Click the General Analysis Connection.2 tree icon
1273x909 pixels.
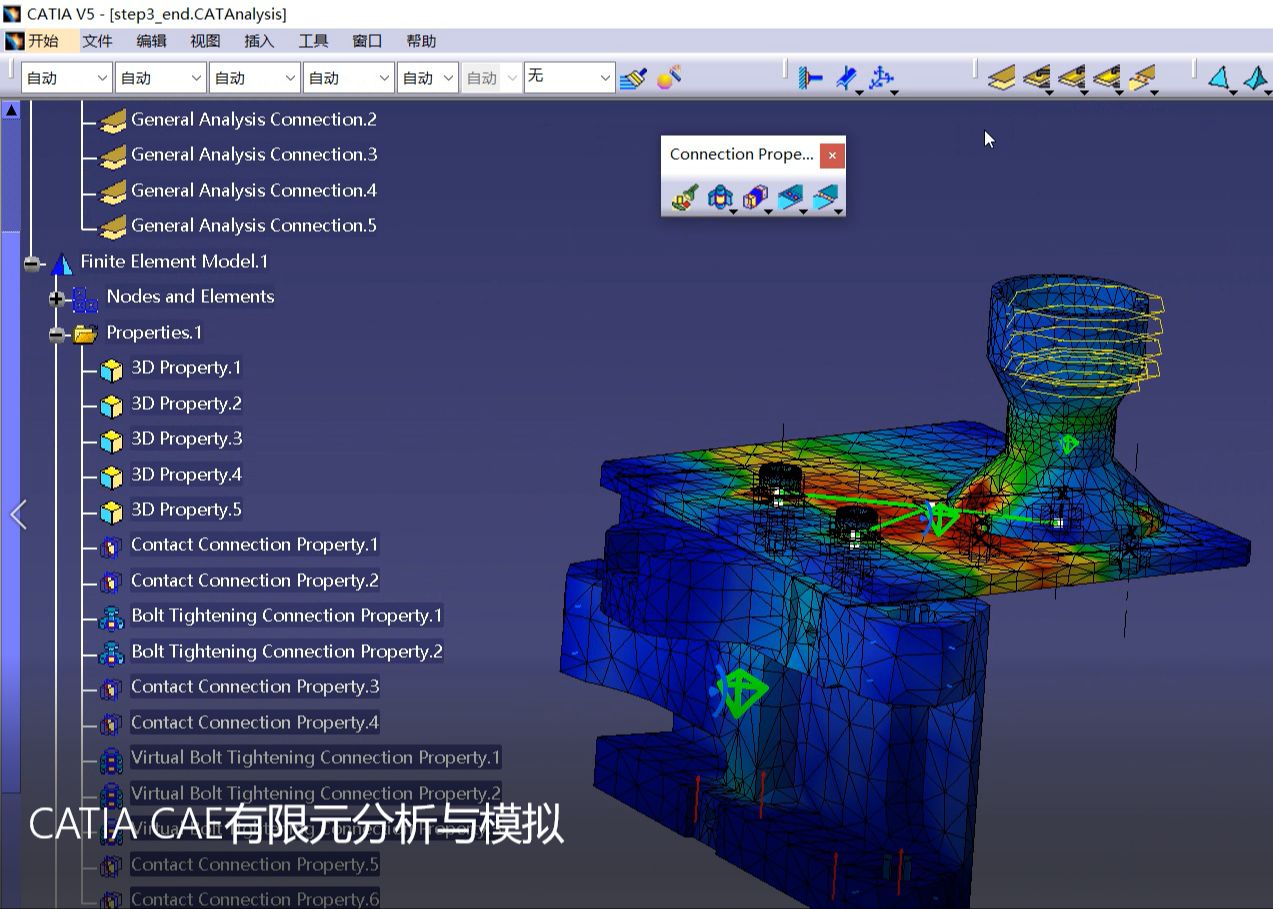[114, 121]
